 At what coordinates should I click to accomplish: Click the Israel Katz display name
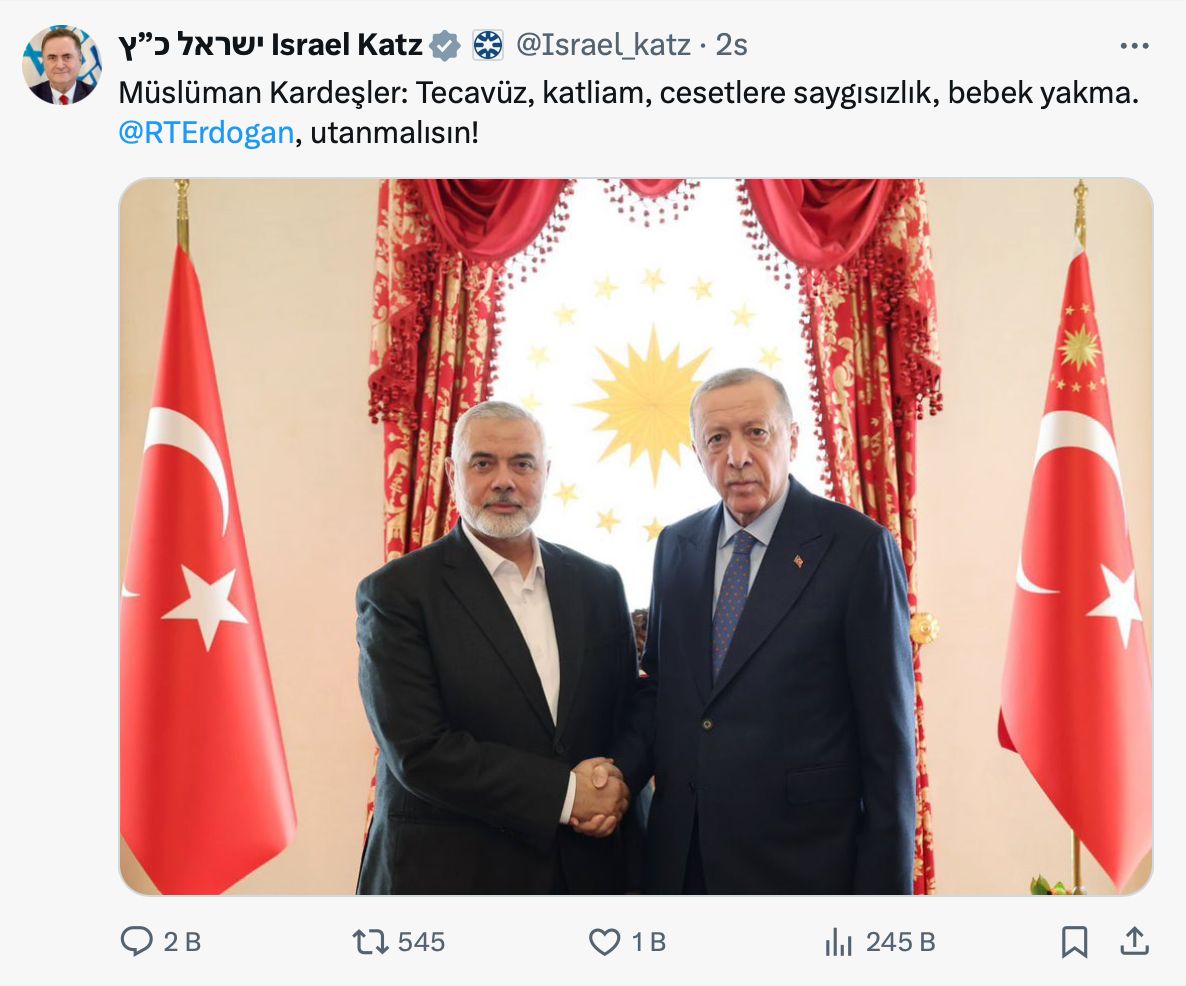coord(270,45)
